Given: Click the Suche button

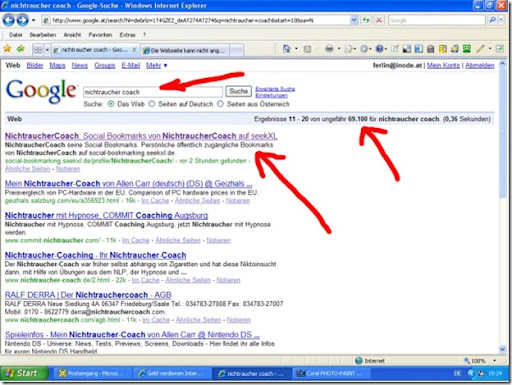Looking at the screenshot, I should (x=238, y=91).
